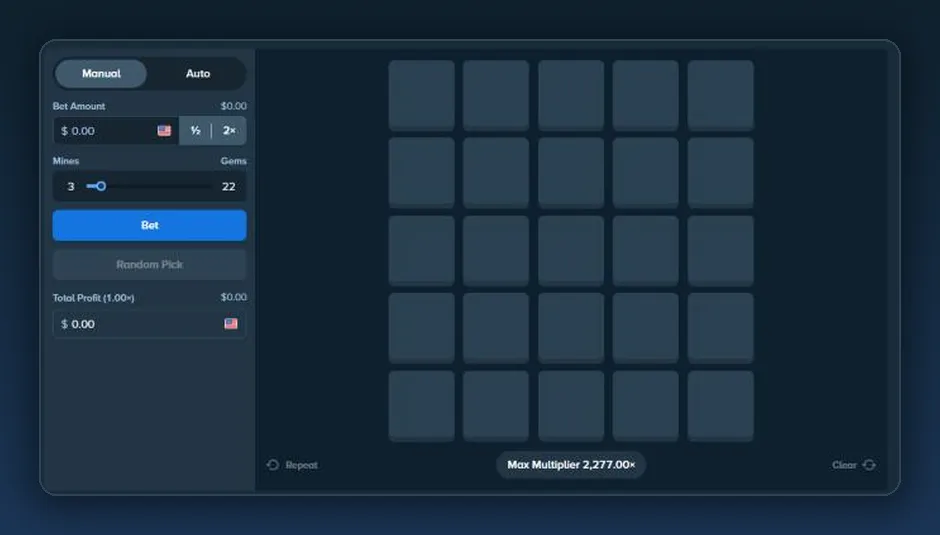This screenshot has width=940, height=535.
Task: Reveal the first tile in the second row
Action: coord(421,173)
